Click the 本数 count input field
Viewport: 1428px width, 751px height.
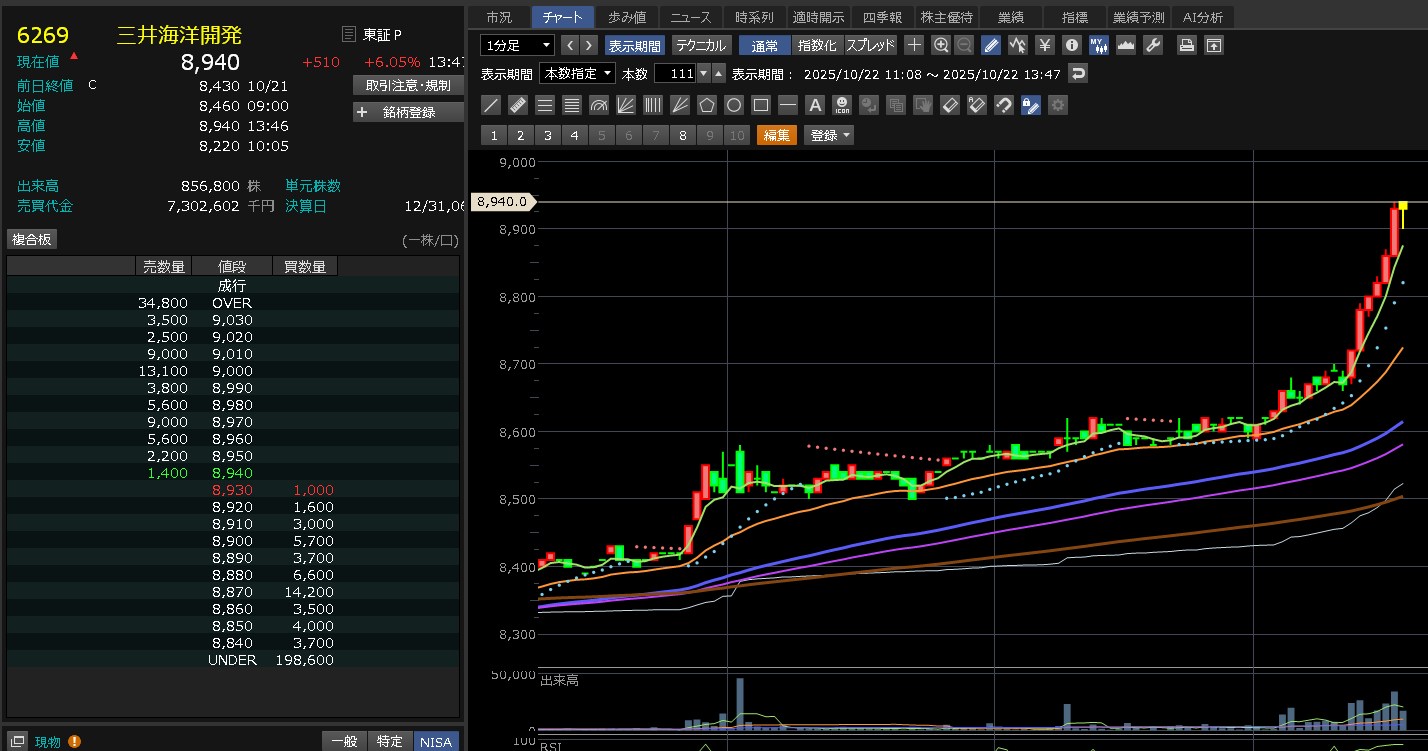(675, 73)
